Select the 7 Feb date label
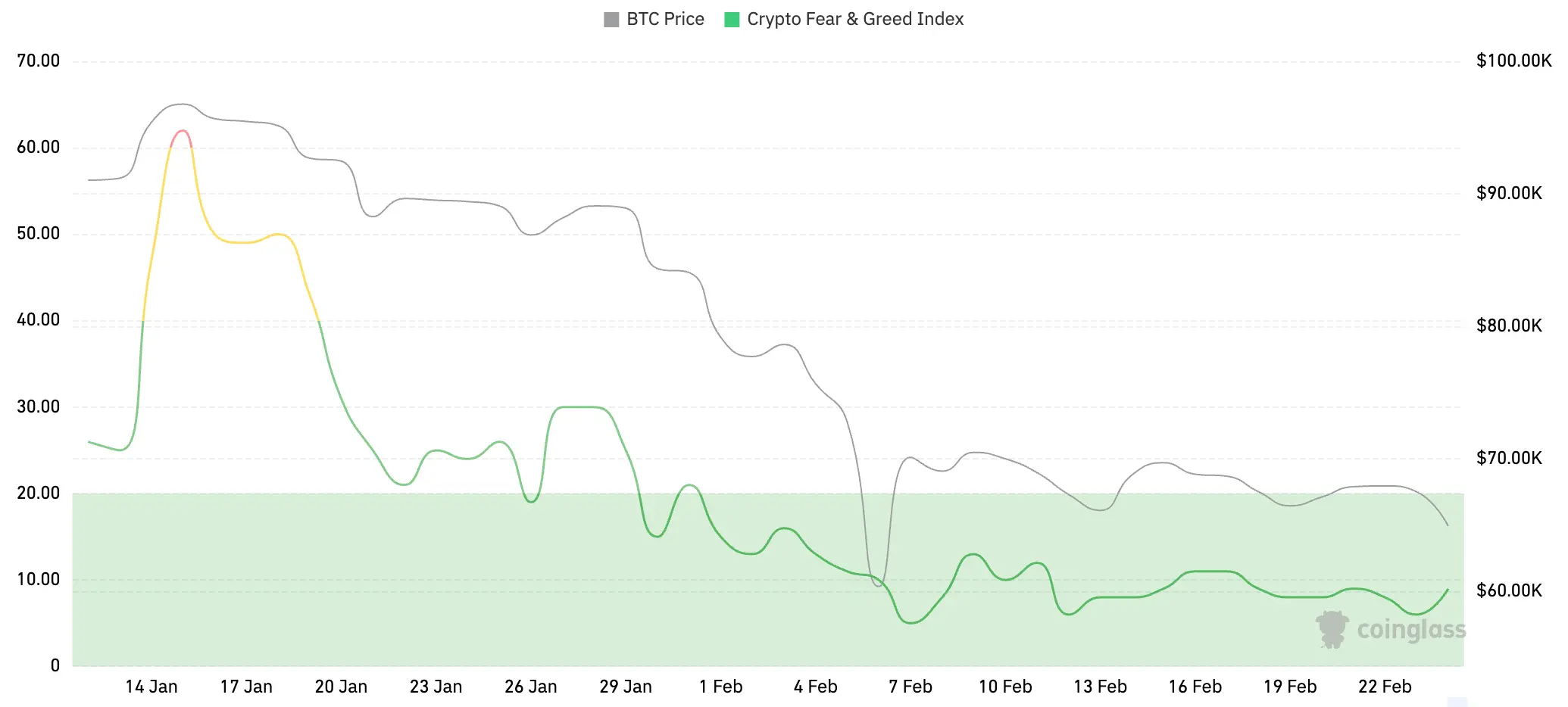The image size is (1568, 707). point(910,687)
